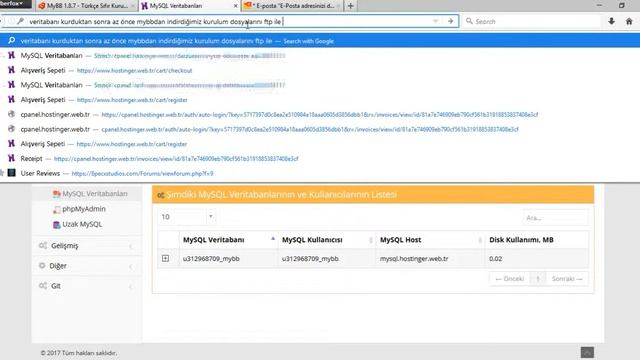Click the Disk Kullanımı, MB column header
The width and height of the screenshot is (640, 360).
(x=537, y=240)
